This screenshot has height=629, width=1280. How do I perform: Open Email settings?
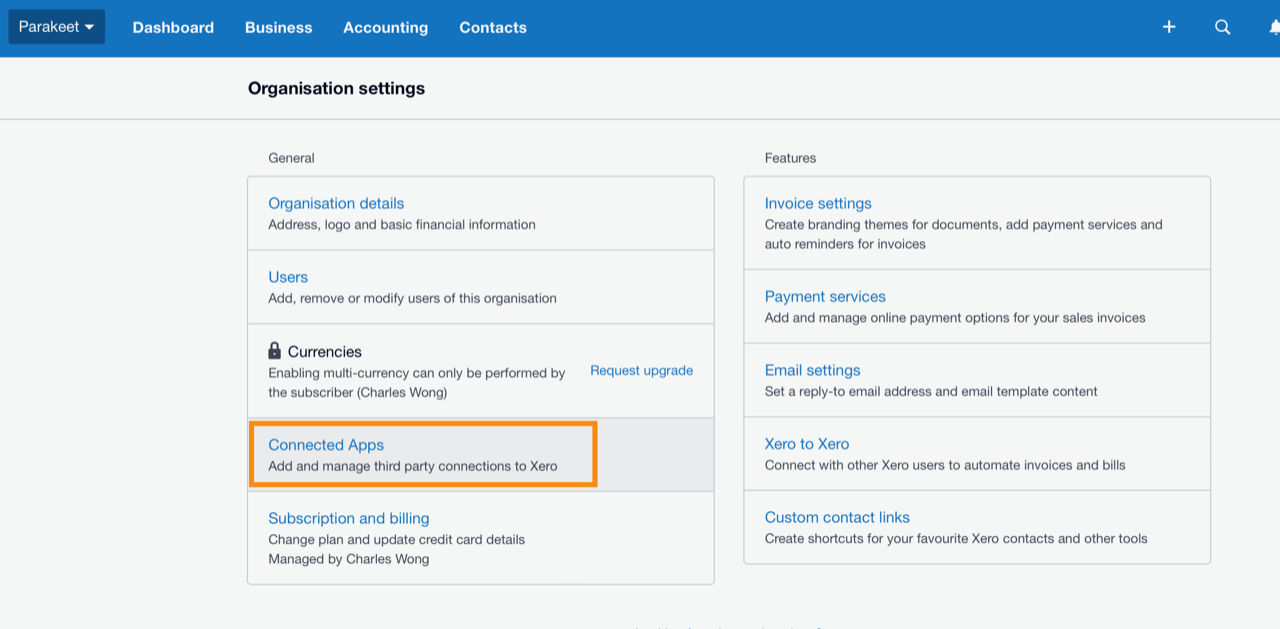812,370
